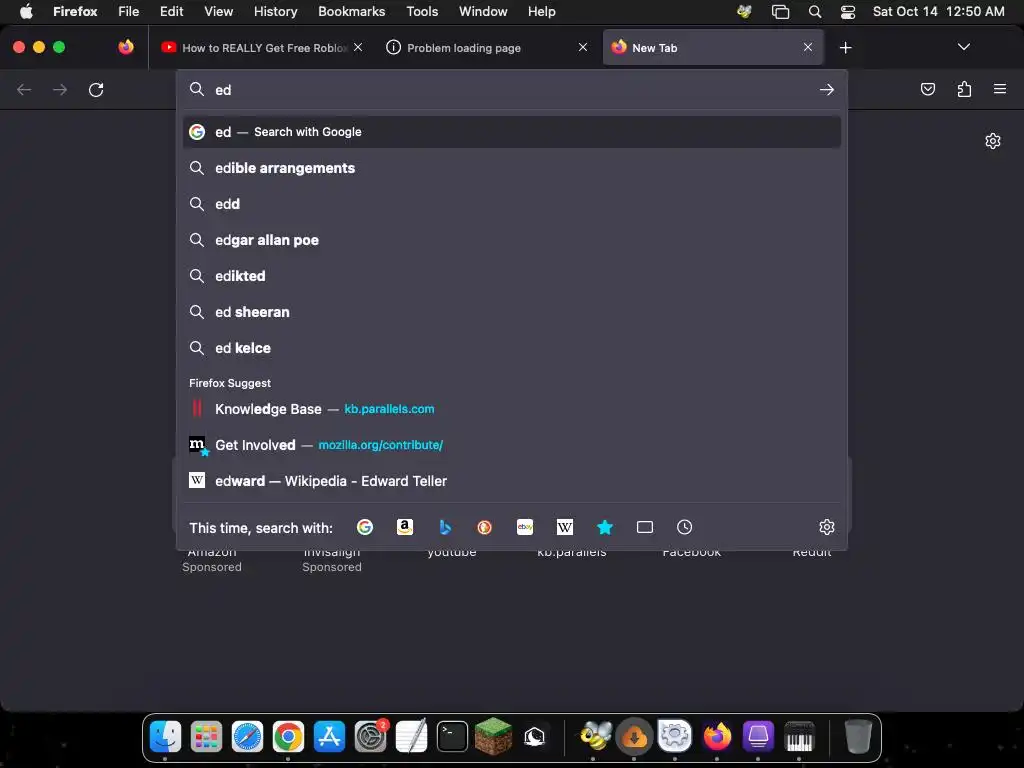
Task: Open the History menu
Action: [x=276, y=12]
